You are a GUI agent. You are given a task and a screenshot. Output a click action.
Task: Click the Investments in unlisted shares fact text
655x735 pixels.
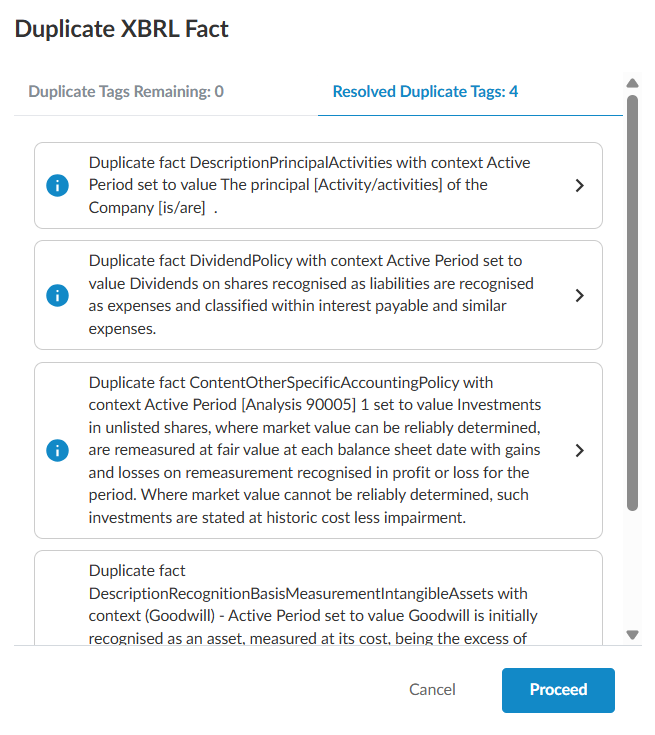point(314,450)
